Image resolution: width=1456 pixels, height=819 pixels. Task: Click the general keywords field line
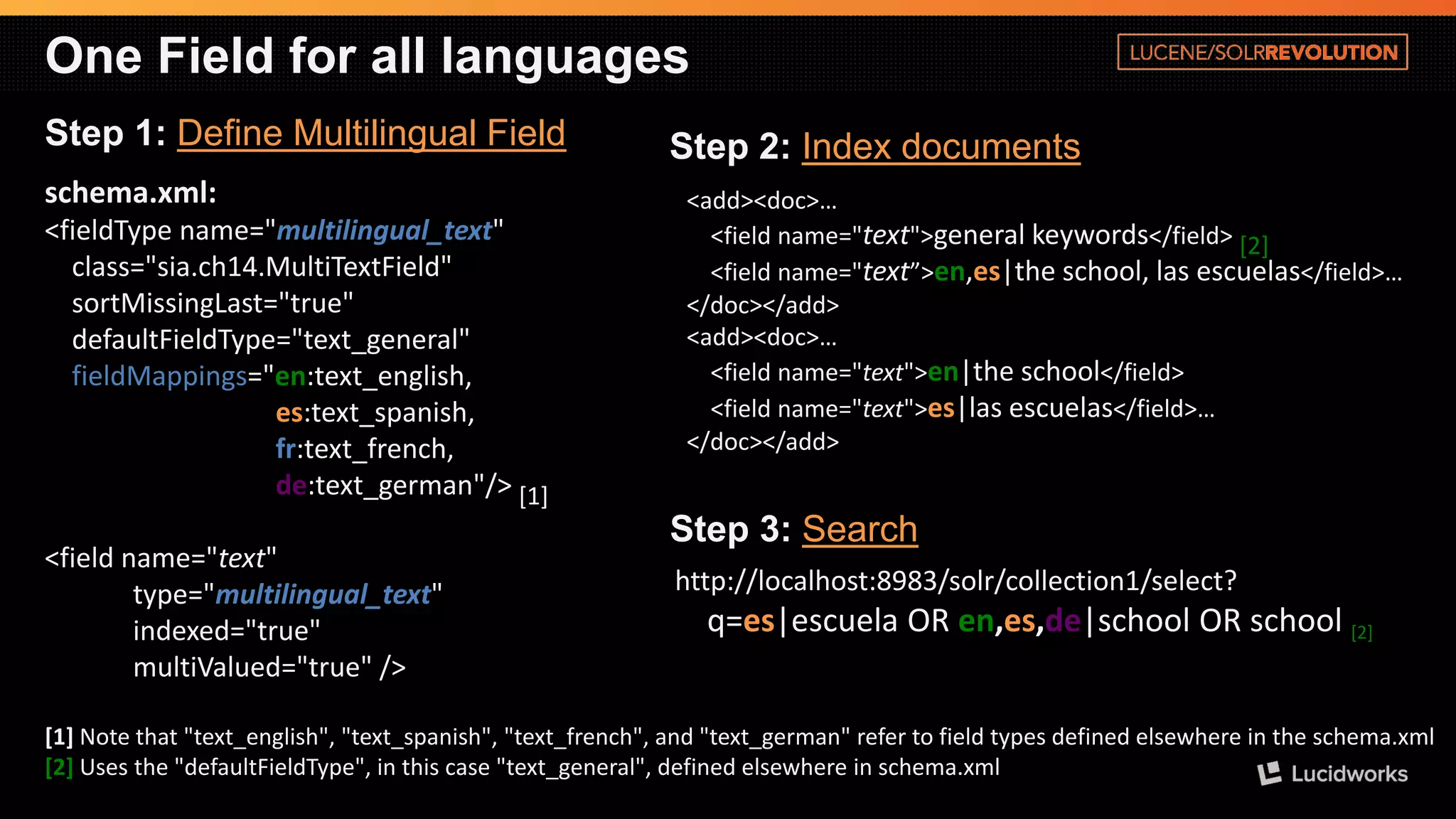tap(971, 235)
